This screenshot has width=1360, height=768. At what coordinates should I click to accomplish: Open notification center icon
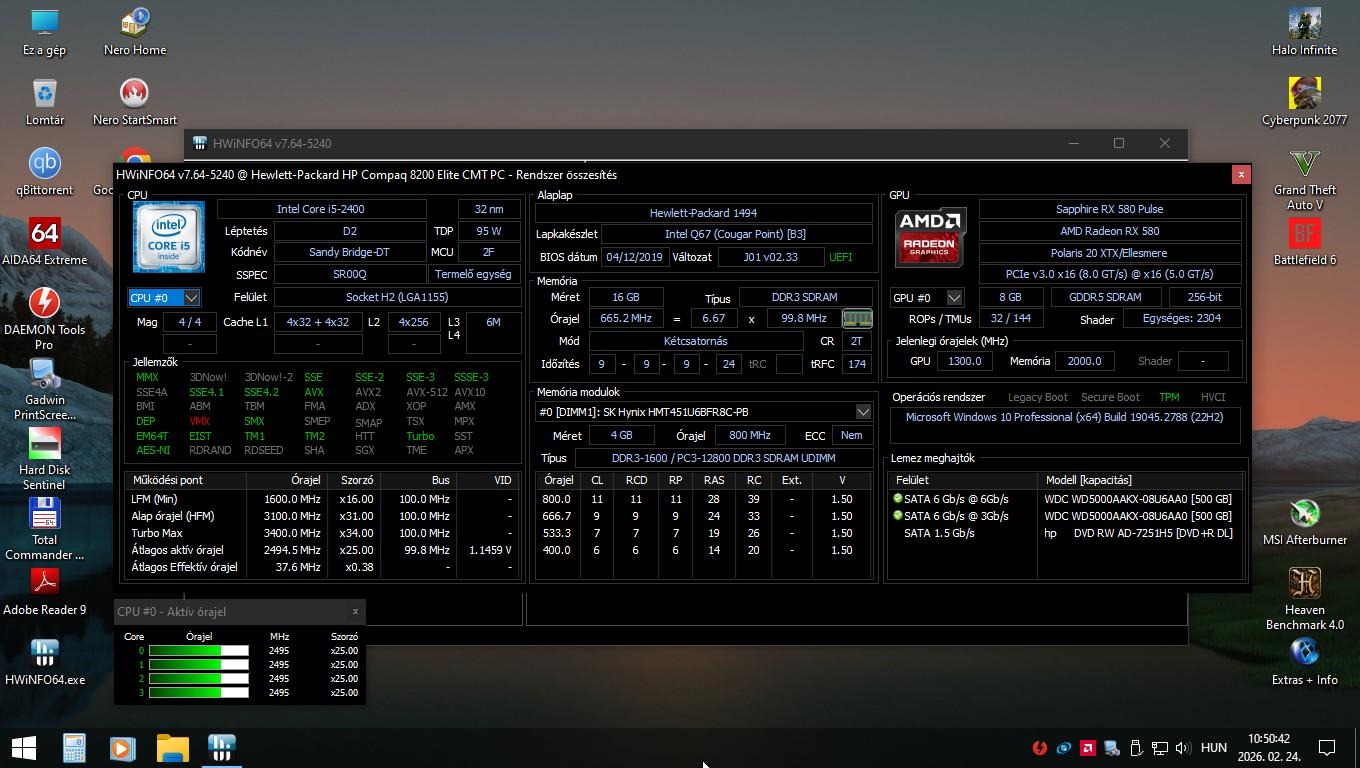pos(1327,747)
